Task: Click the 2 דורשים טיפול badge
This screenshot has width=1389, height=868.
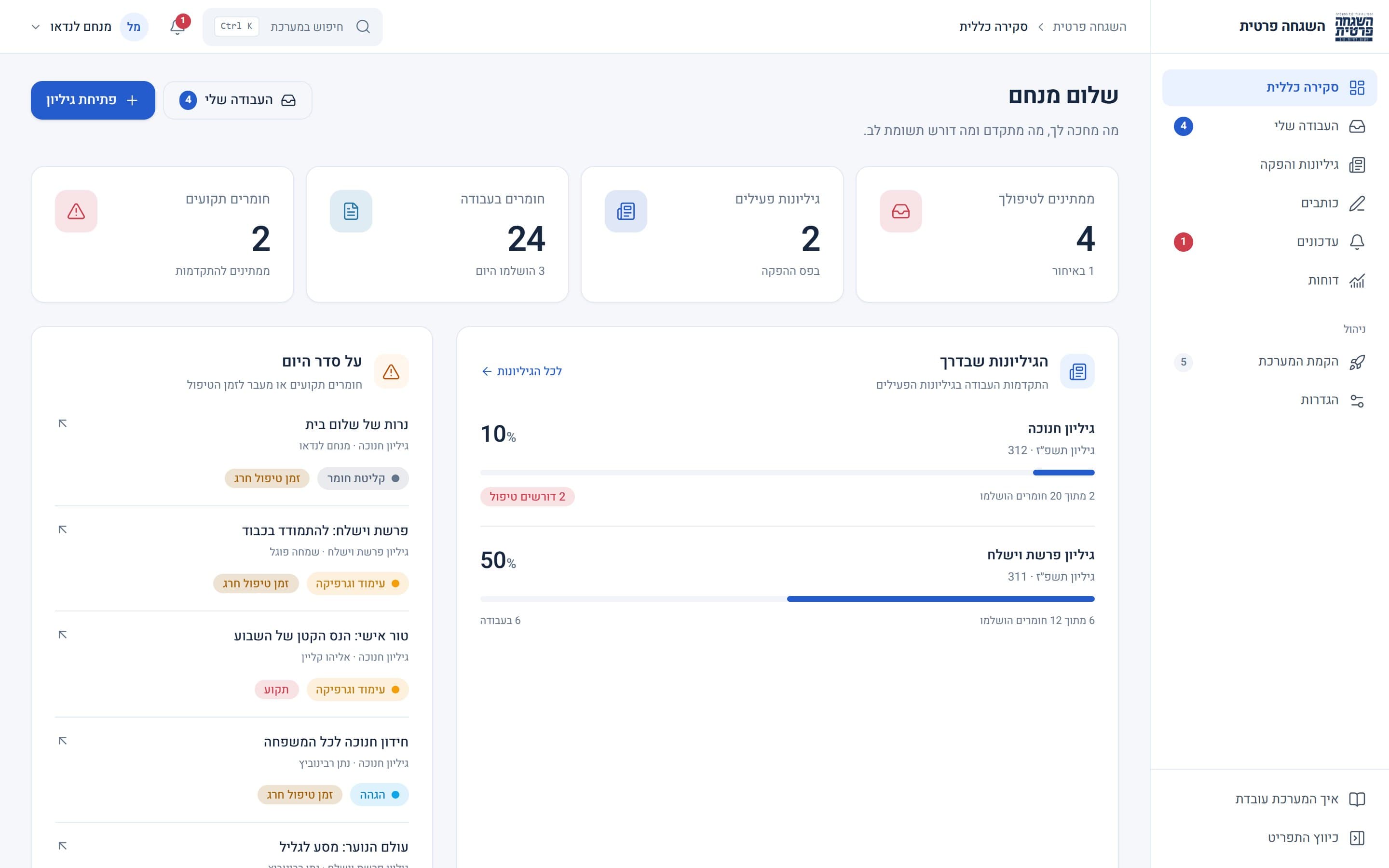Action: click(x=528, y=497)
